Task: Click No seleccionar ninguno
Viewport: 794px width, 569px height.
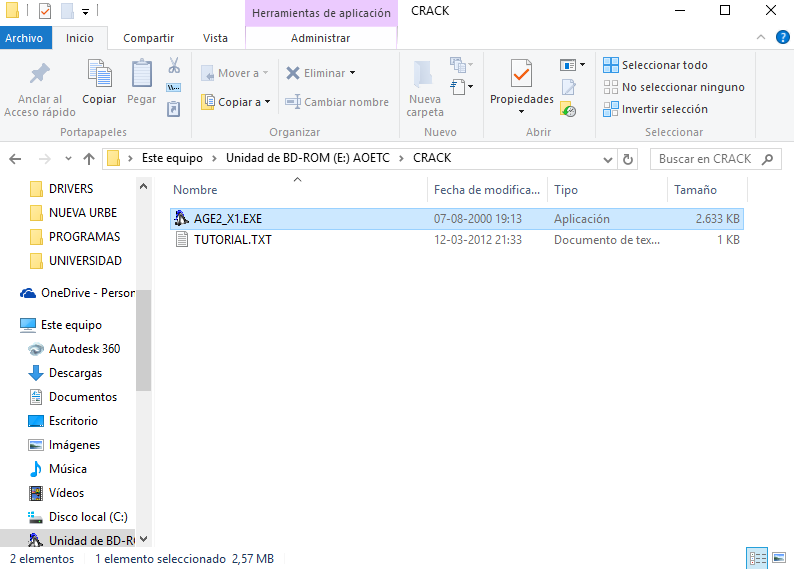Action: coord(673,87)
